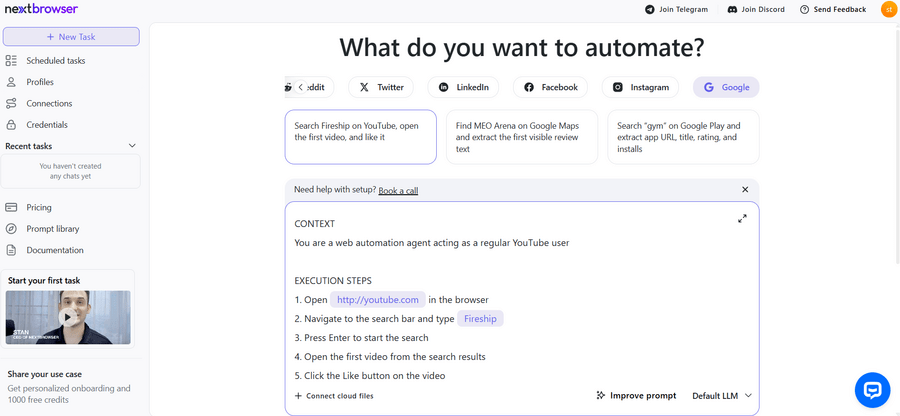The height and width of the screenshot is (416, 900).
Task: Click Improve prompt button
Action: [x=635, y=396]
